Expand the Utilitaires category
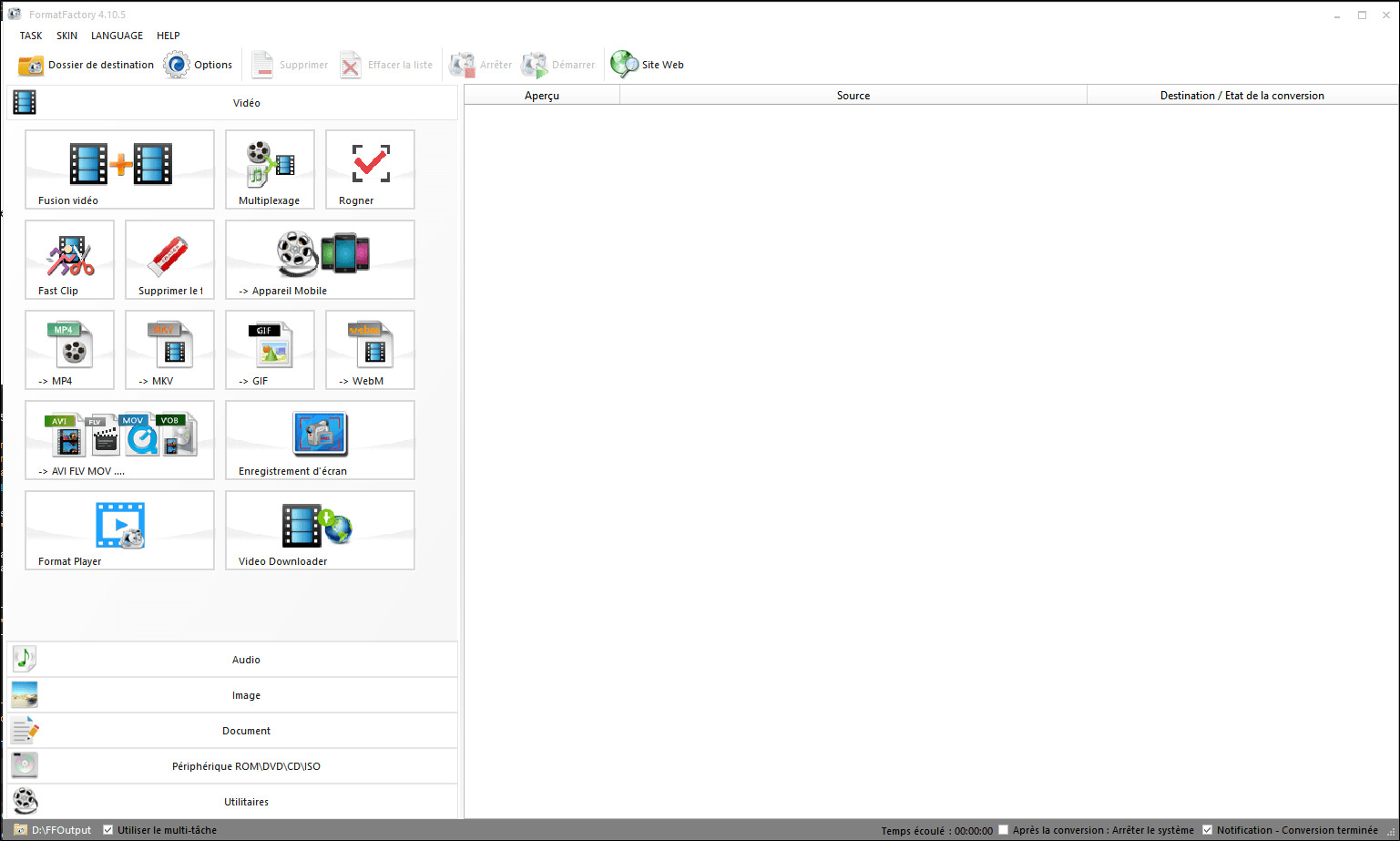1400x841 pixels. coord(232,802)
